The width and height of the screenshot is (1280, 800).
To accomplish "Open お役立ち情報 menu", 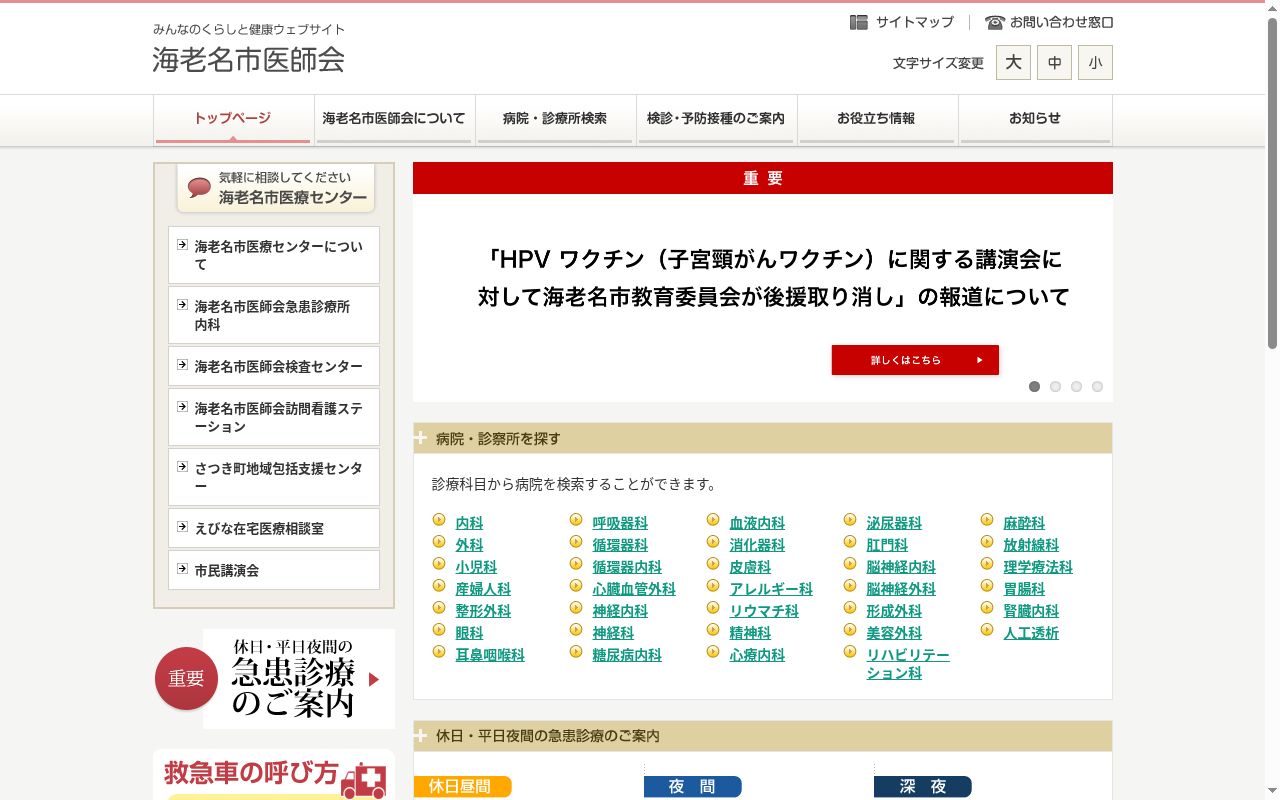I will click(876, 119).
